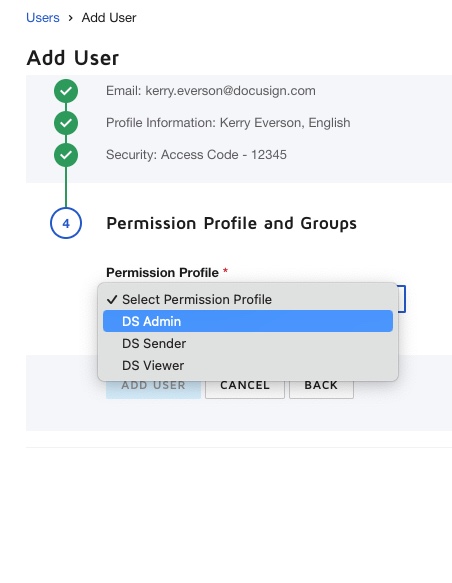The height and width of the screenshot is (583, 452).
Task: Open the Profile Information step summary
Action: click(x=228, y=123)
